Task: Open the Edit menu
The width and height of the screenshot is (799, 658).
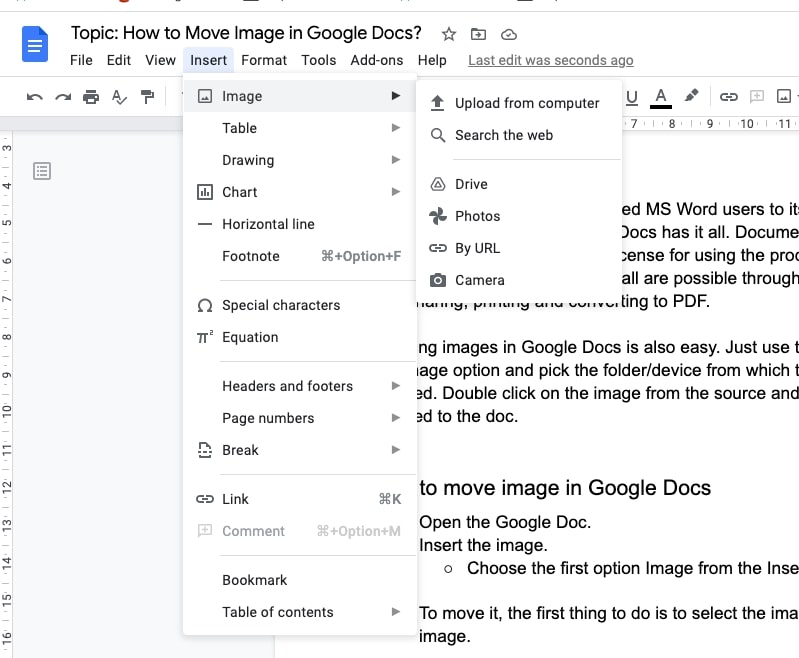Action: click(x=119, y=60)
